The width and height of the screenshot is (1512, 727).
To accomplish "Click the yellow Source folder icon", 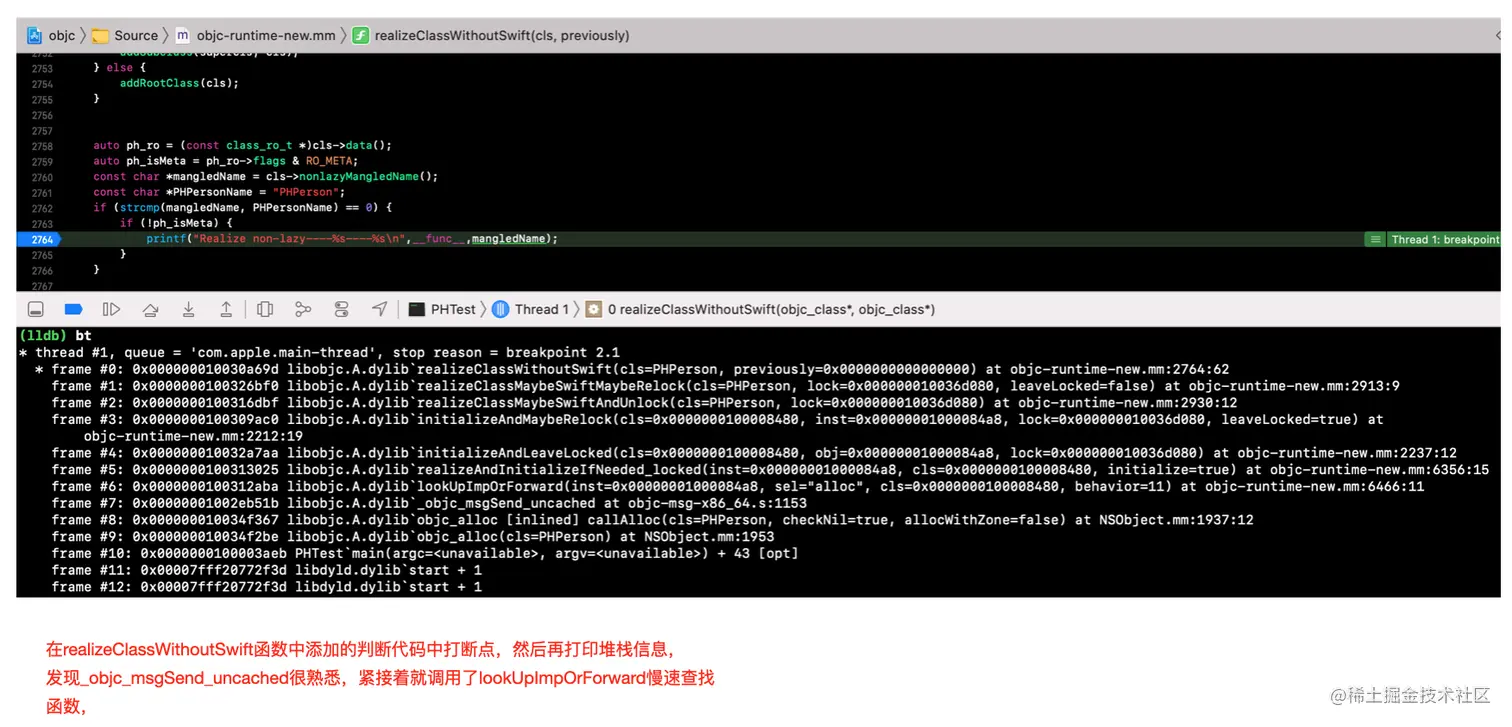I will coord(100,35).
